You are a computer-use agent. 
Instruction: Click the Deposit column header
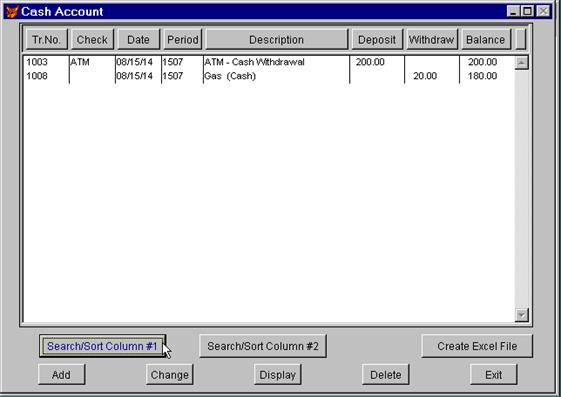[x=377, y=39]
